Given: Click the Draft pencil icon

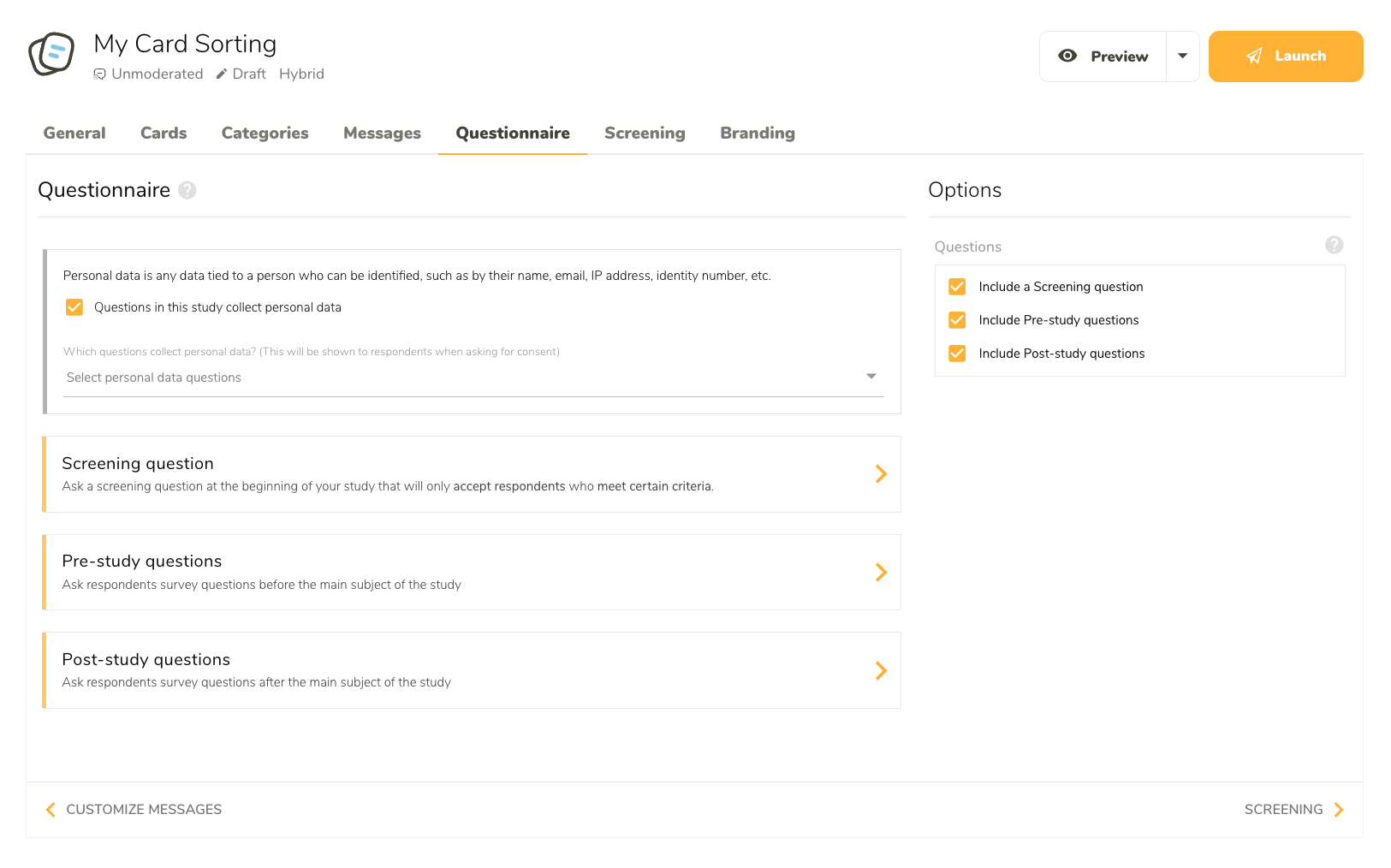Looking at the screenshot, I should 222,74.
